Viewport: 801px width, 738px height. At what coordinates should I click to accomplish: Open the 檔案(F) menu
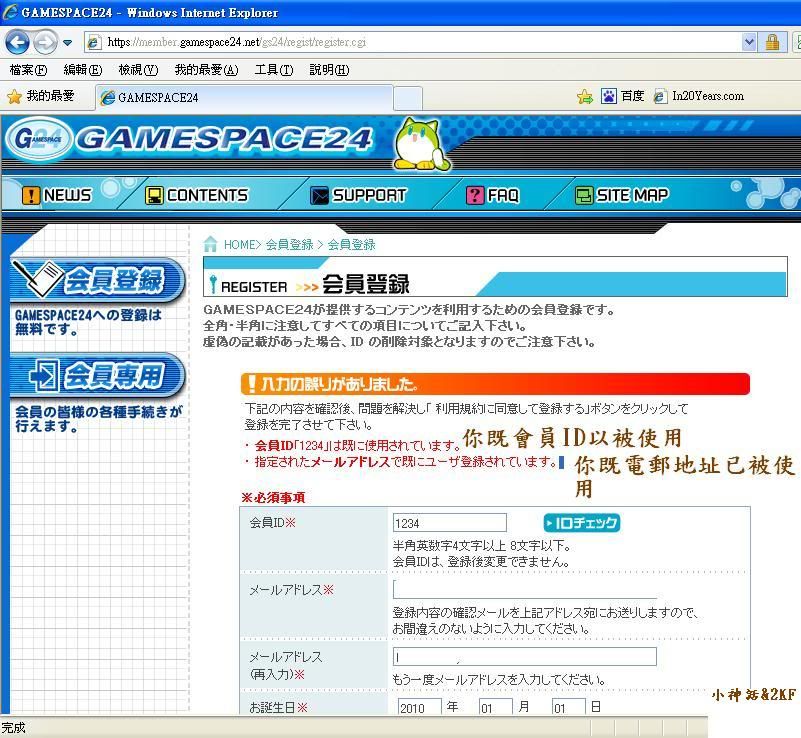coord(28,70)
